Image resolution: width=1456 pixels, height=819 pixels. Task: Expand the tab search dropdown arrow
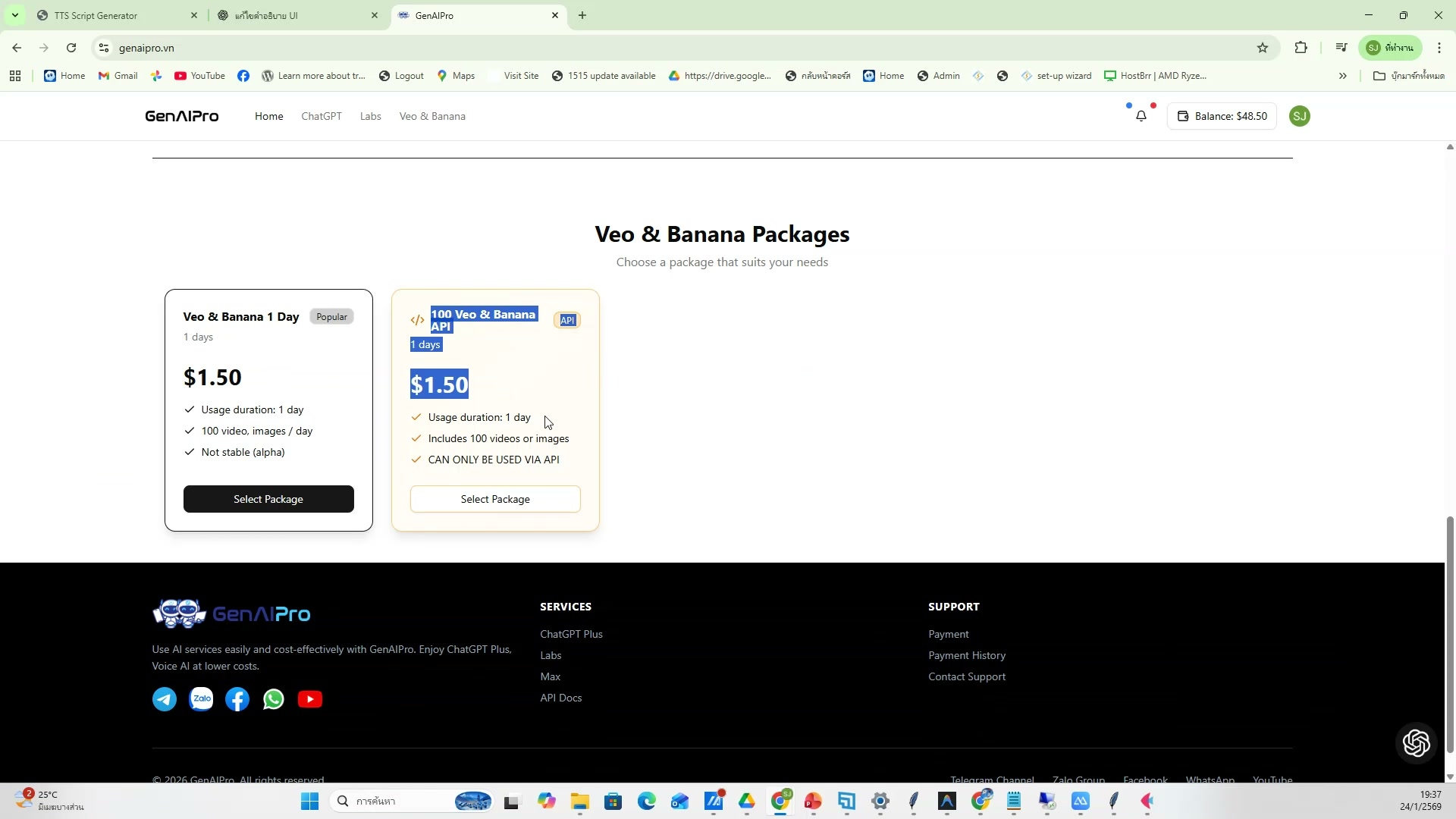pyautogui.click(x=14, y=15)
